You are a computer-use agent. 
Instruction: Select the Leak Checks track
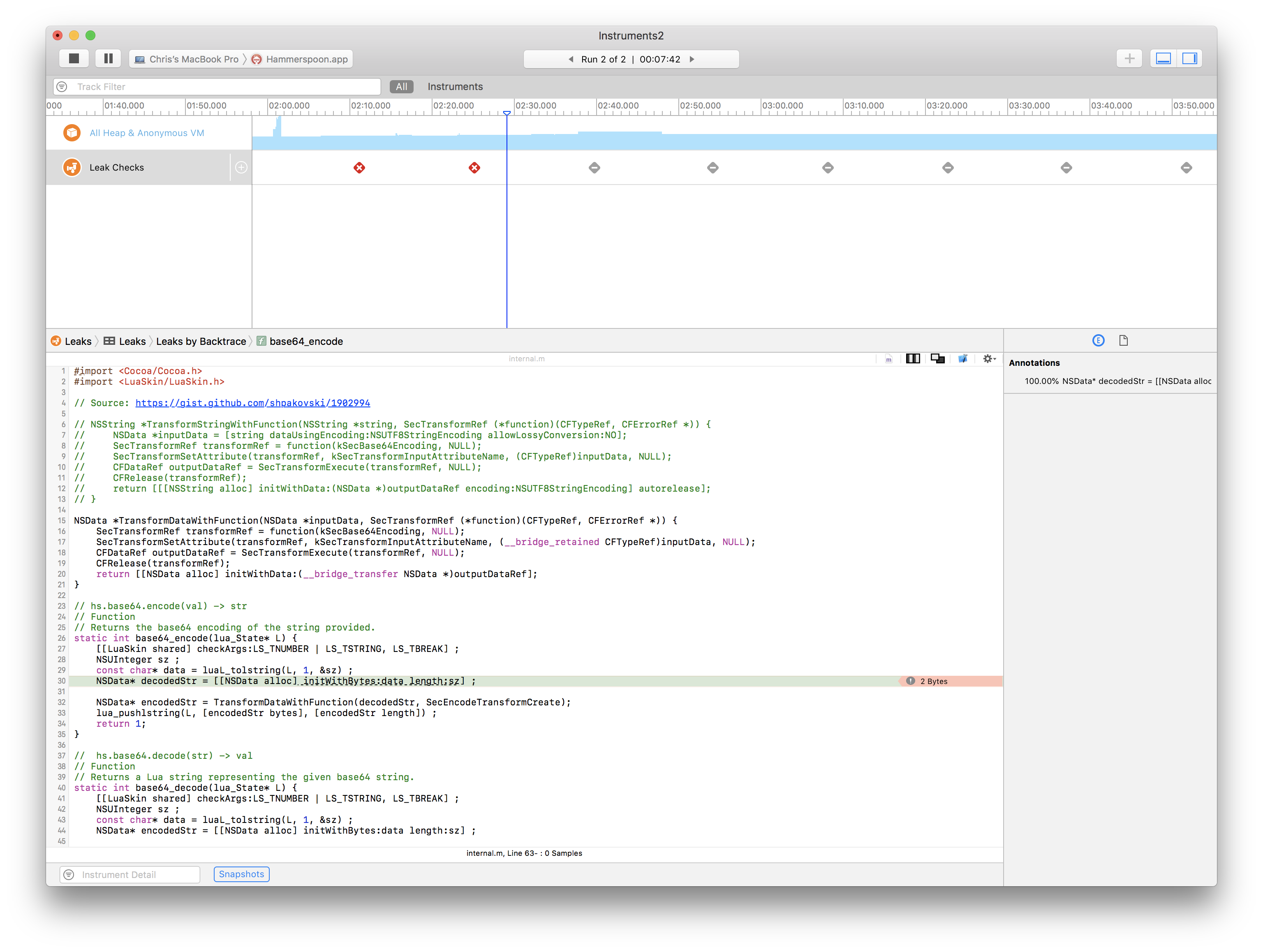click(x=149, y=167)
